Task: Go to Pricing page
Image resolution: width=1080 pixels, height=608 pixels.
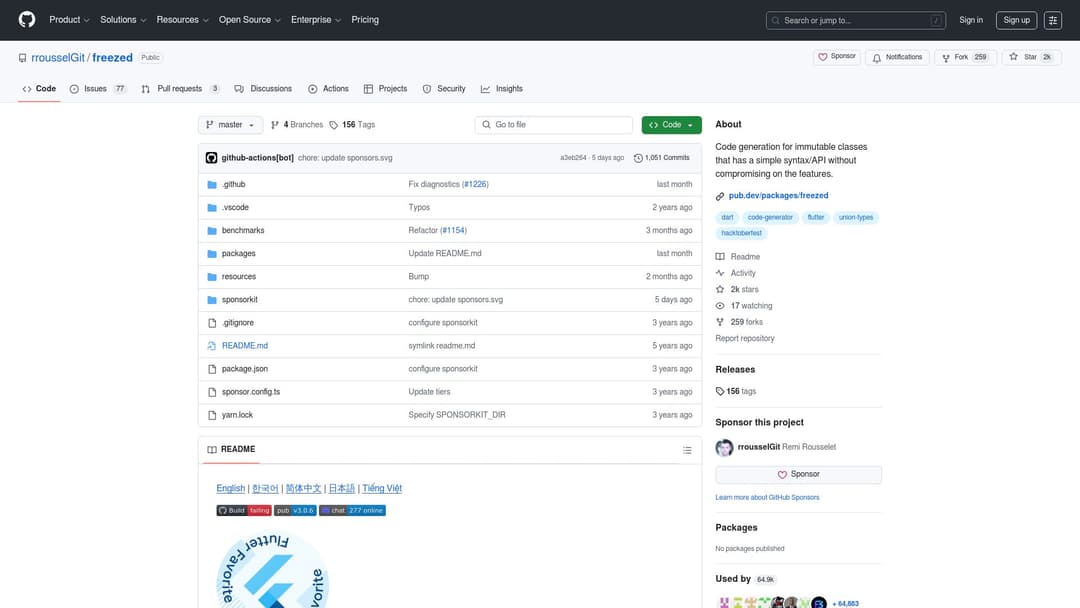Action: 365,20
